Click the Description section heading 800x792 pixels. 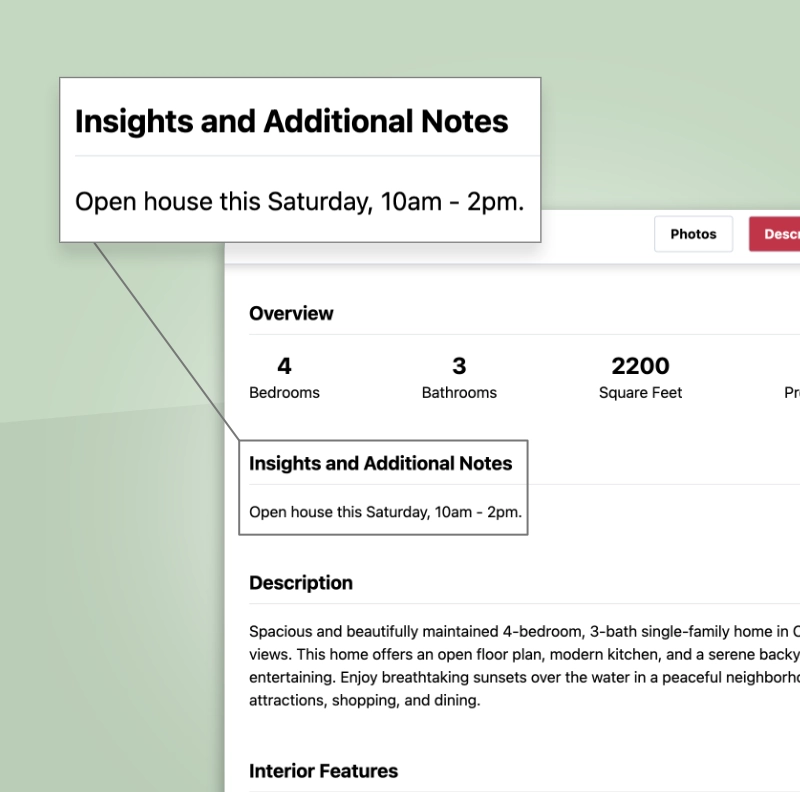click(x=300, y=583)
